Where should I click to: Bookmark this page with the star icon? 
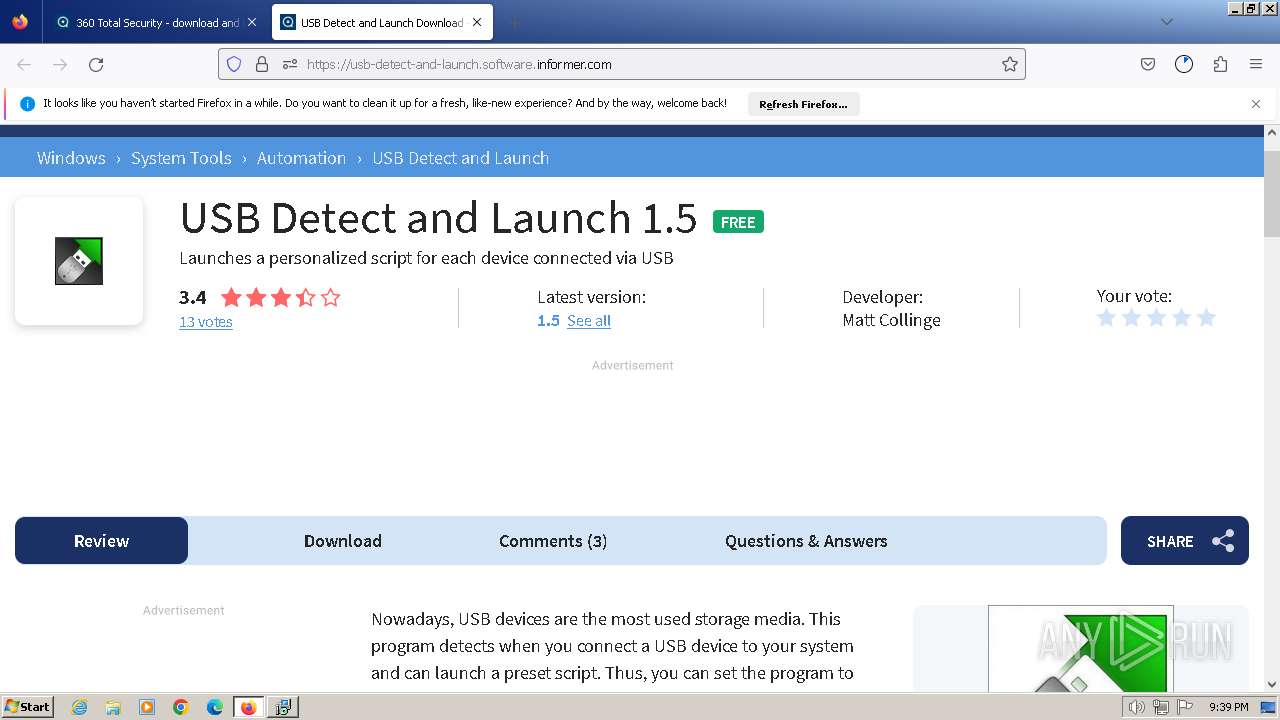point(1010,64)
